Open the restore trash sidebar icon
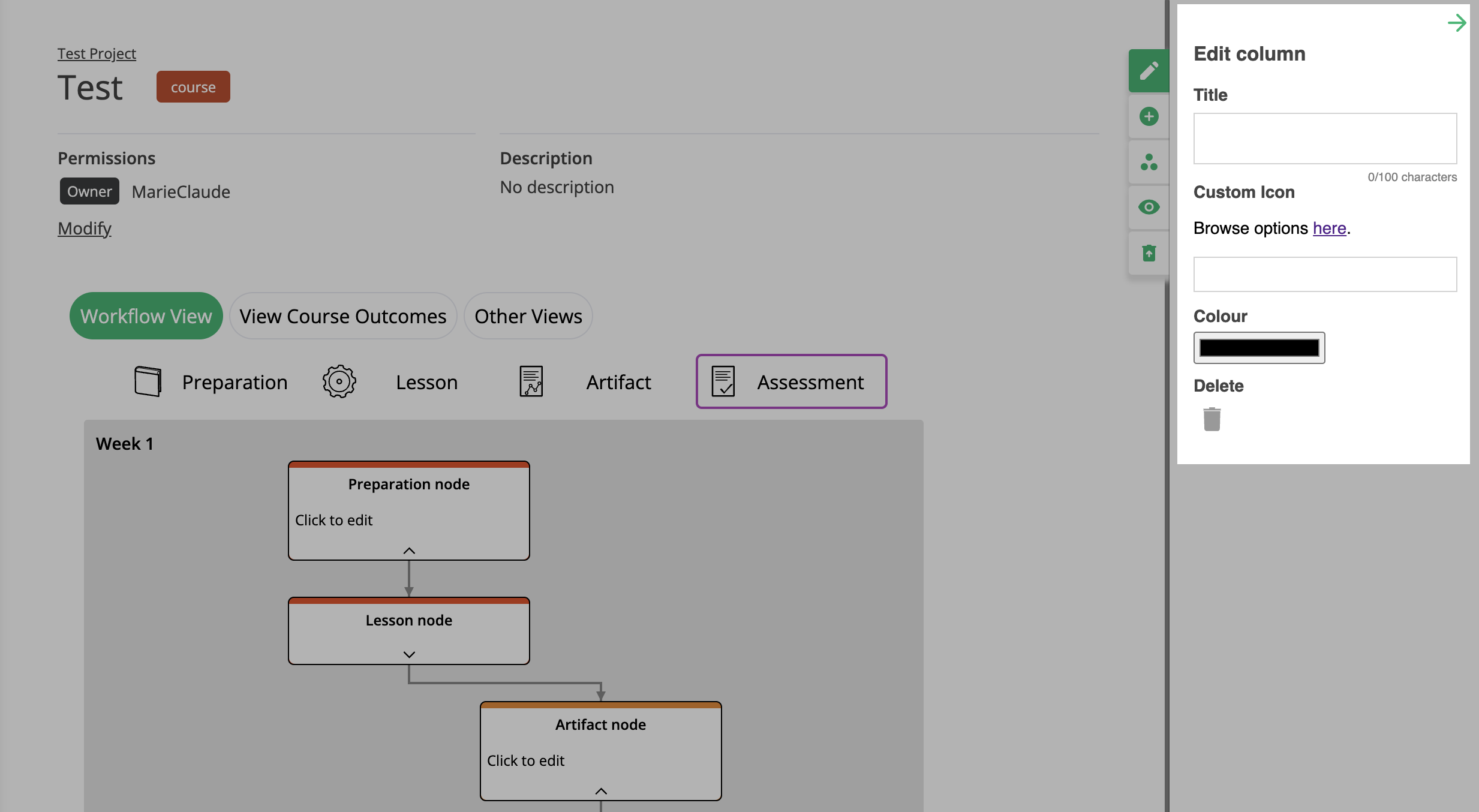Image resolution: width=1479 pixels, height=812 pixels. [x=1149, y=253]
